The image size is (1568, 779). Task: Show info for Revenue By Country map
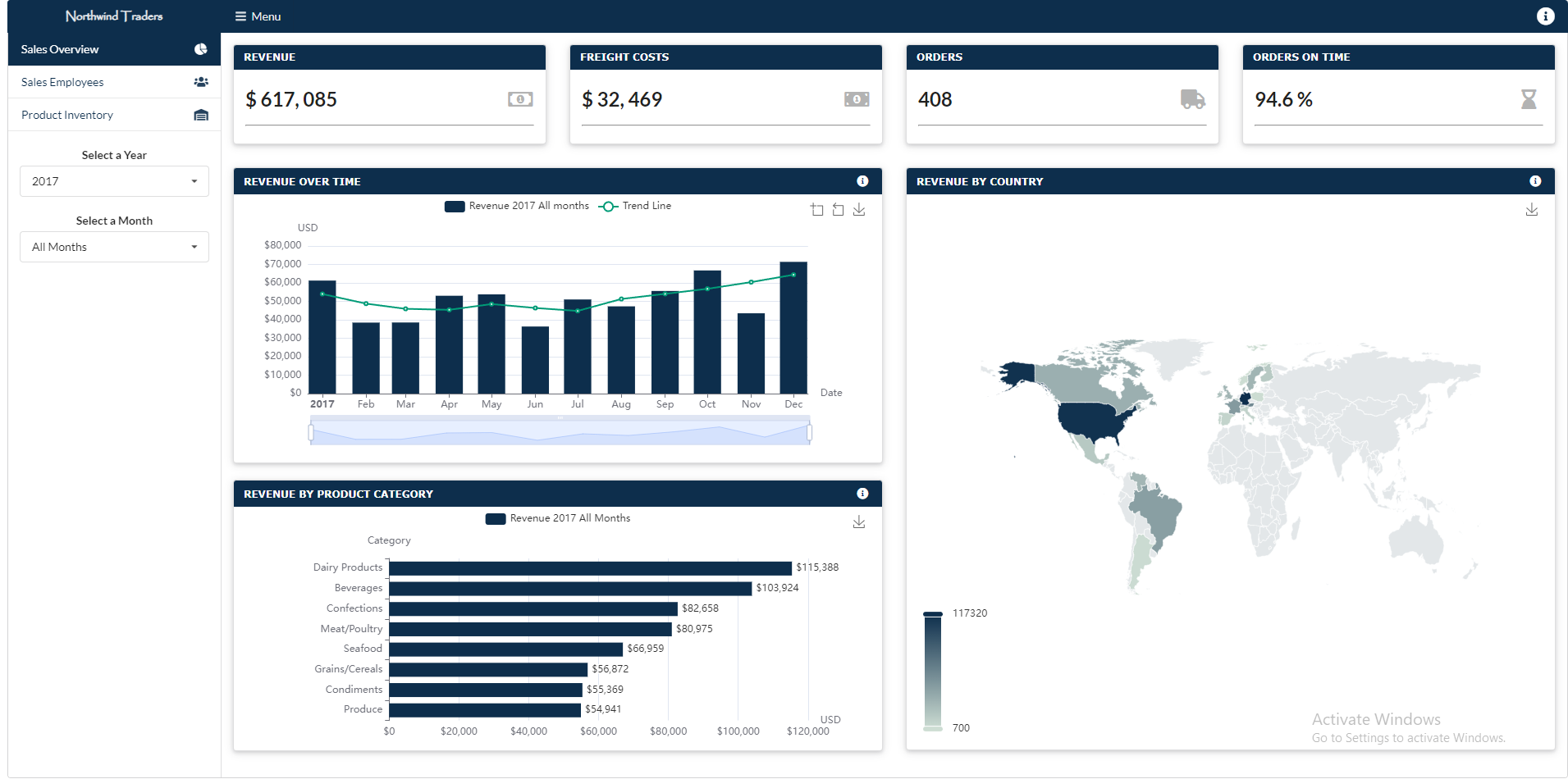click(1535, 181)
